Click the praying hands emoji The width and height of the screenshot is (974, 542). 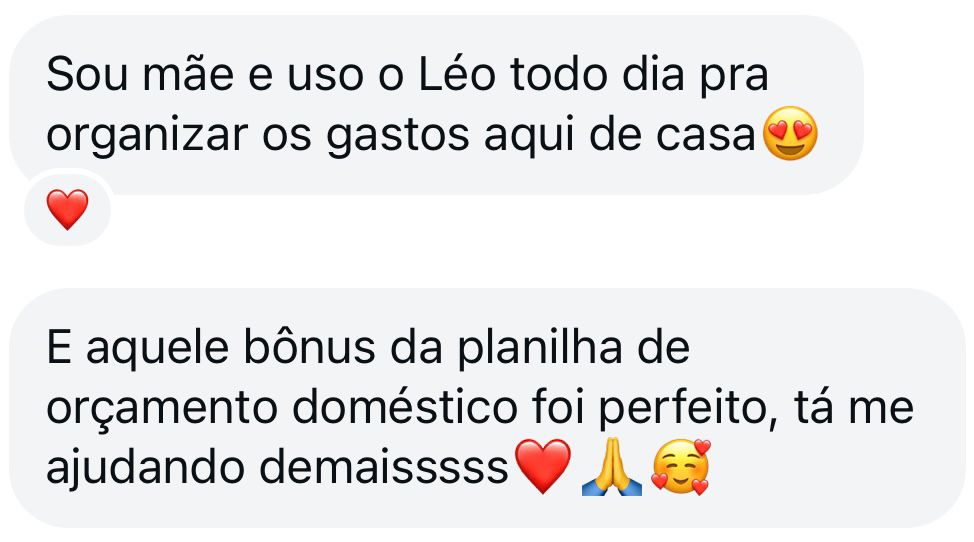tap(611, 466)
